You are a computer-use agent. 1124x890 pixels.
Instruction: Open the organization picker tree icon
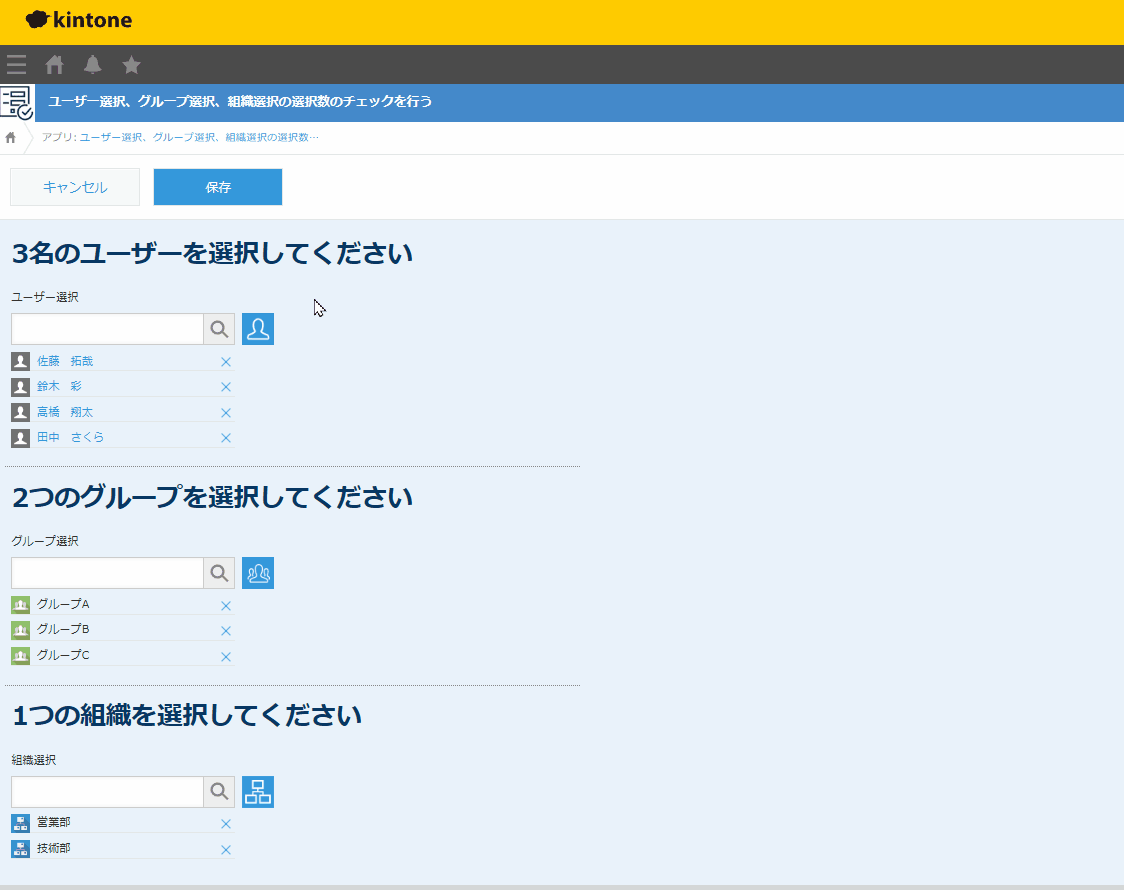258,792
